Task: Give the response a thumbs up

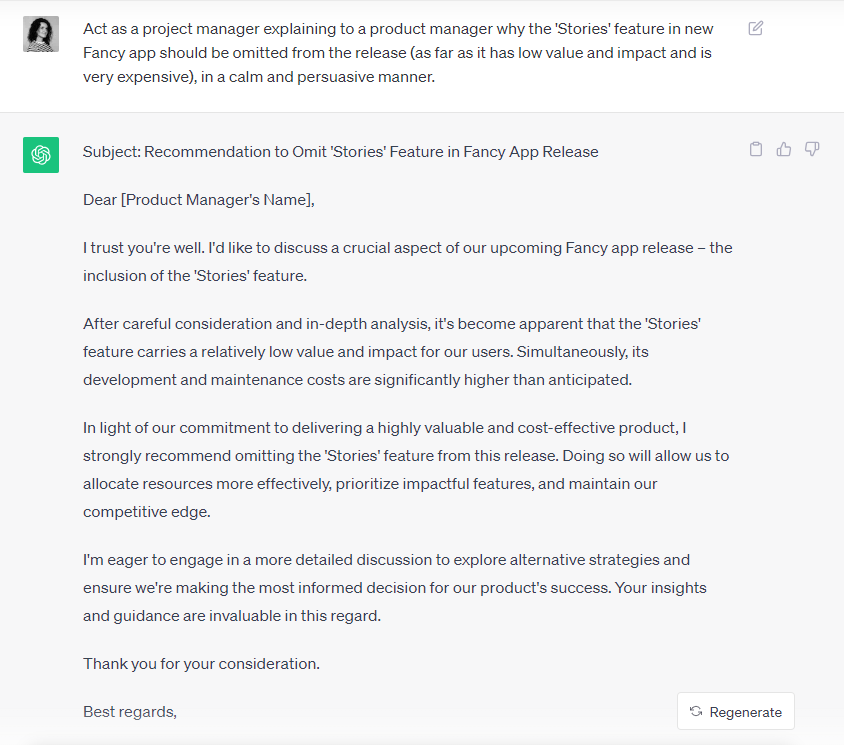Action: pos(784,149)
